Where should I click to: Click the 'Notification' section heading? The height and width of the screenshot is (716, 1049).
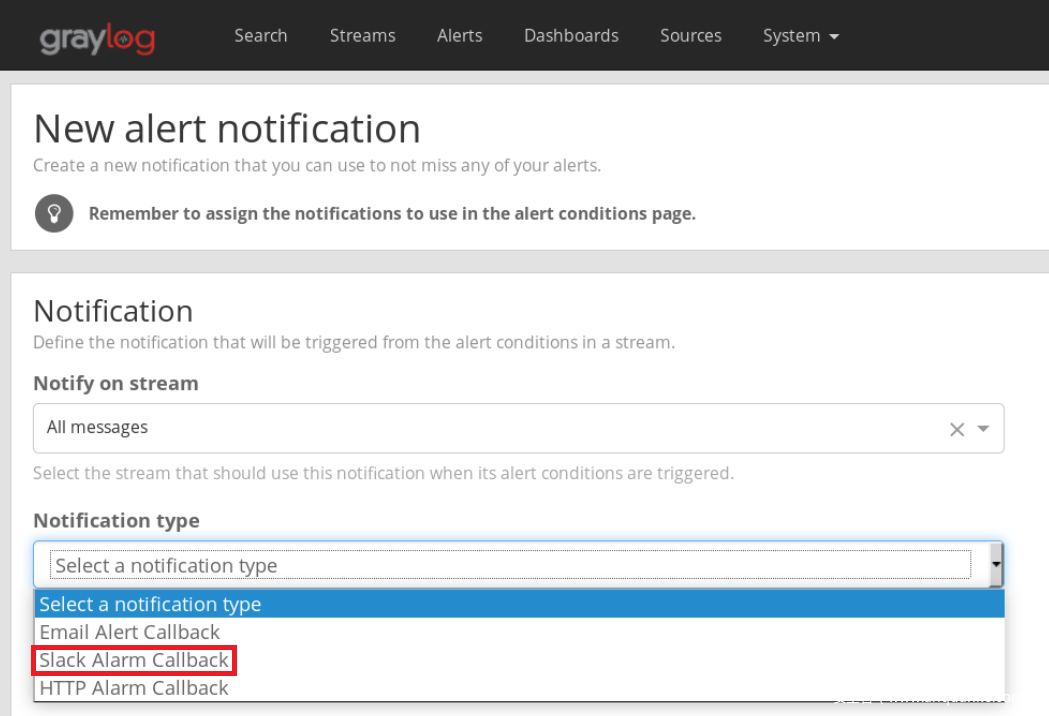[x=113, y=311]
